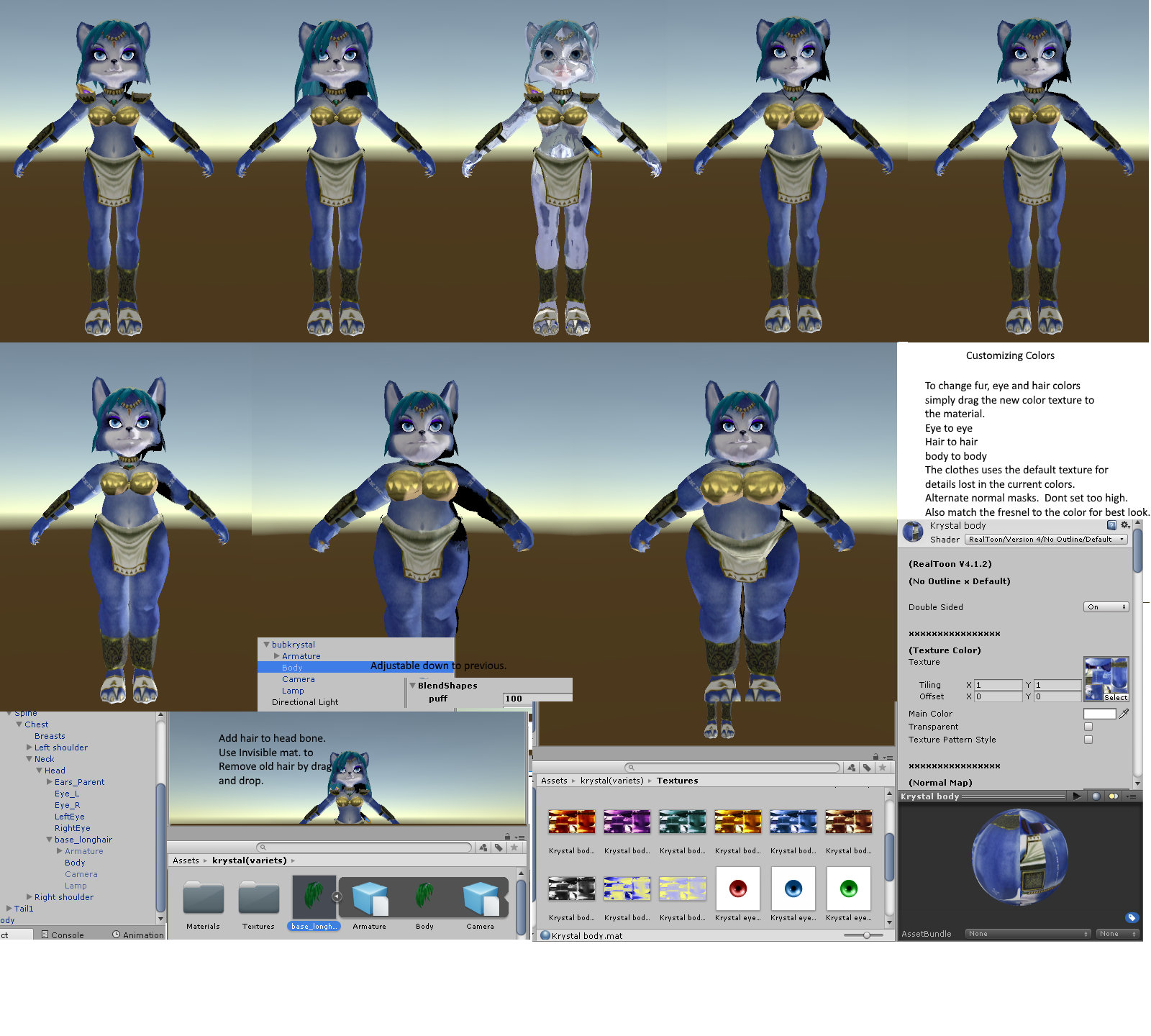The width and height of the screenshot is (1151, 1036).
Task: Open the gear menu on Krystal body material
Action: 1124,525
